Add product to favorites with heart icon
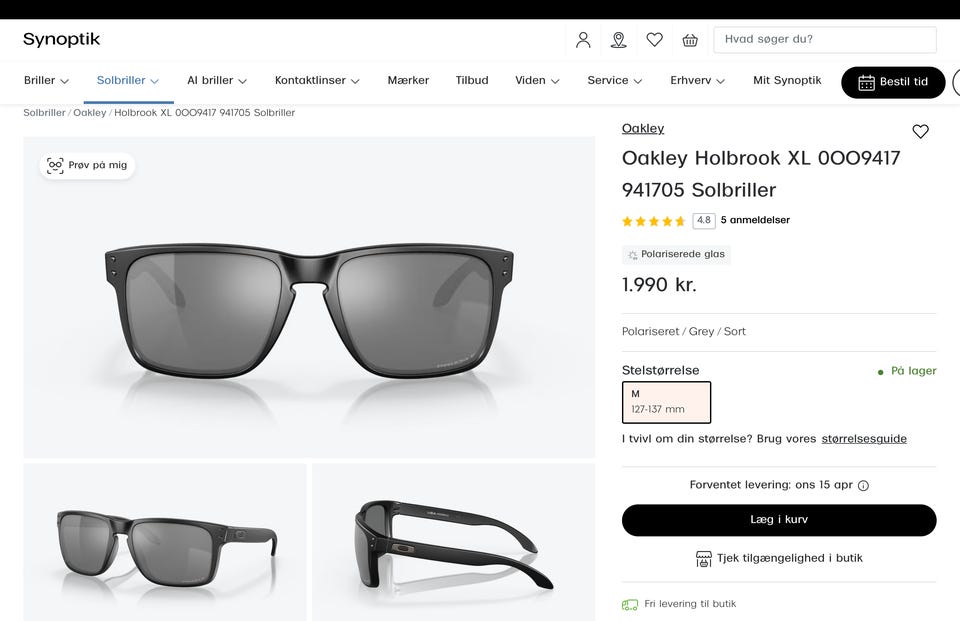The width and height of the screenshot is (960, 621). click(920, 131)
